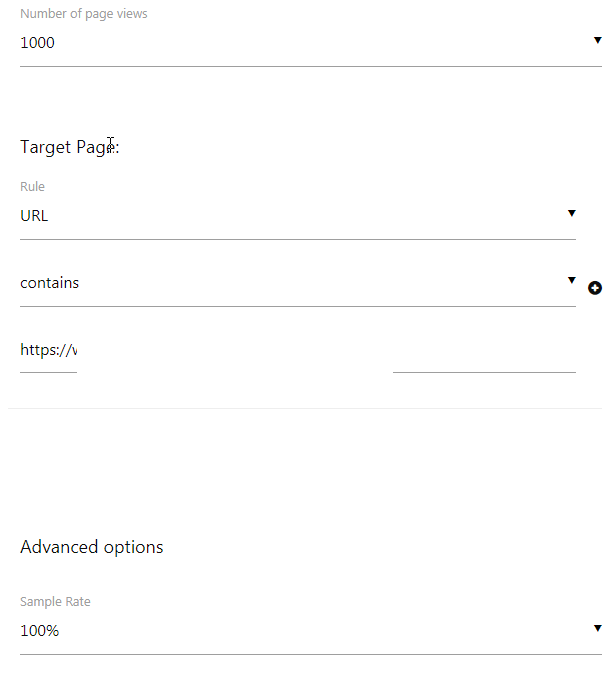Viewport: 615px width, 679px height.
Task: Click the empty right part of URL field
Action: [x=484, y=355]
